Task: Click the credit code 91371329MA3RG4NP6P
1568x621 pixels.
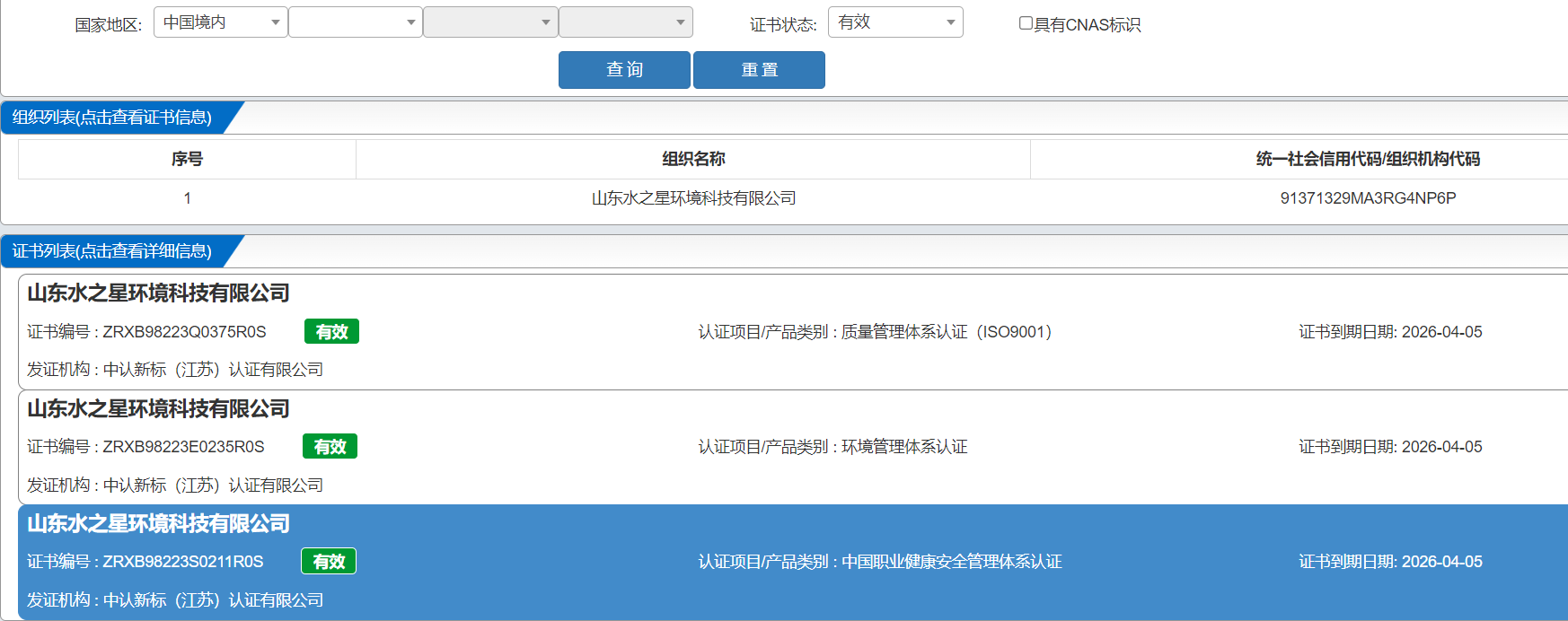Action: pyautogui.click(x=1368, y=198)
